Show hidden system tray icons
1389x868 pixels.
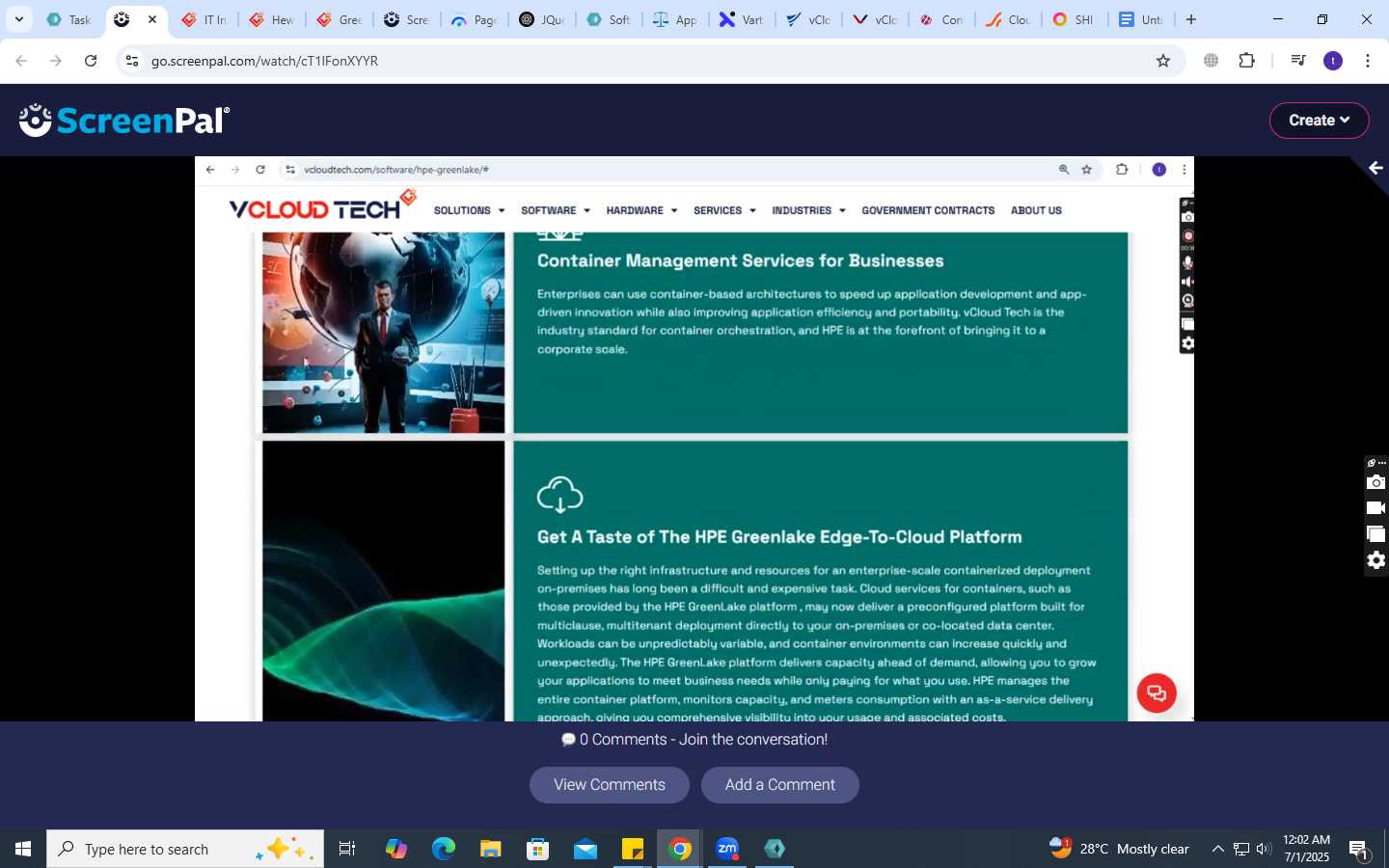click(1217, 849)
